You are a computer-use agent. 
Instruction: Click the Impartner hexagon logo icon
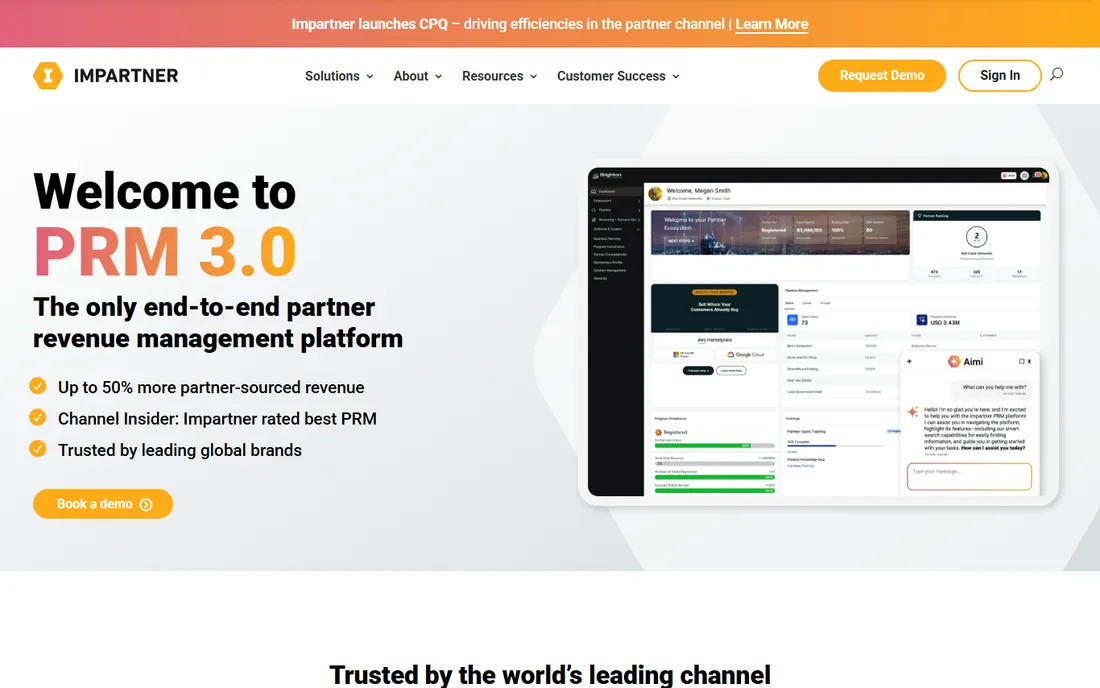tap(48, 76)
